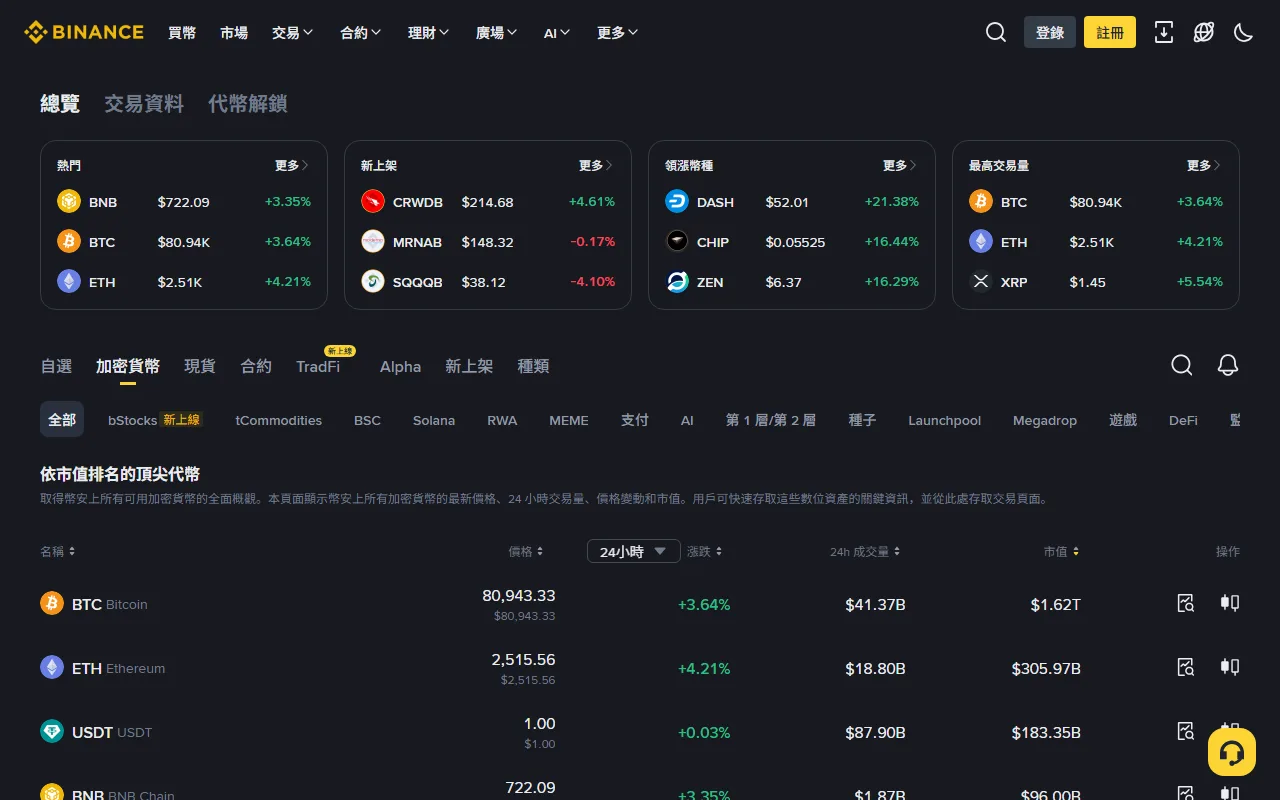Sort table by 市值 column
Screen dimensions: 1280x800
pyautogui.click(x=1062, y=551)
